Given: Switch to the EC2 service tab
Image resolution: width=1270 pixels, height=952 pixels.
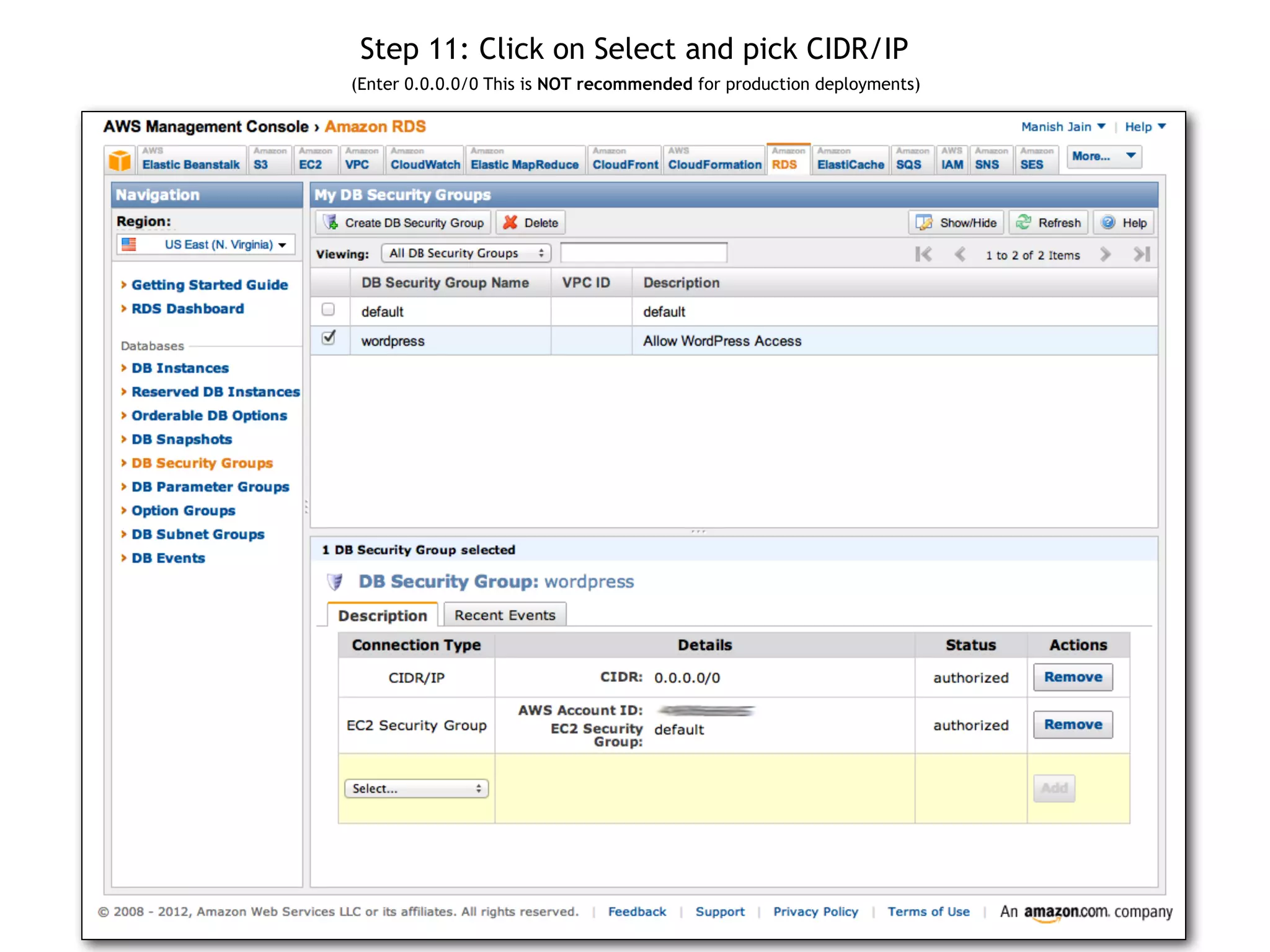Looking at the screenshot, I should tap(315, 160).
